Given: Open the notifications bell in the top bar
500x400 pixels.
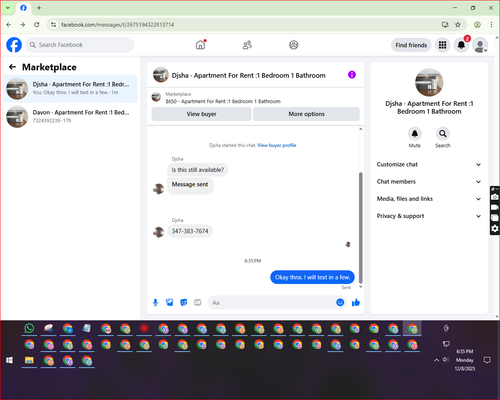Looking at the screenshot, I should (461, 45).
